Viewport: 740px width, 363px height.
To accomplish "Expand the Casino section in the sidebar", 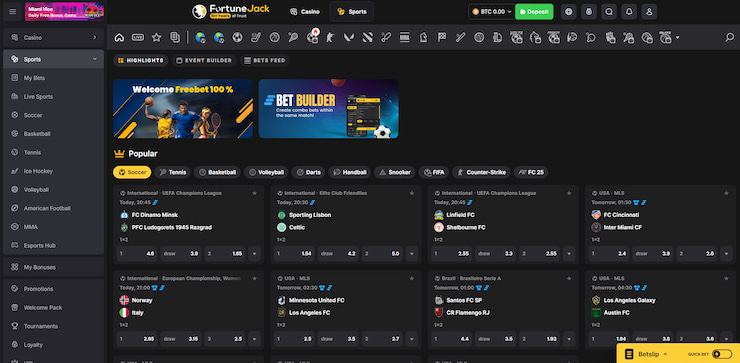I will [94, 37].
